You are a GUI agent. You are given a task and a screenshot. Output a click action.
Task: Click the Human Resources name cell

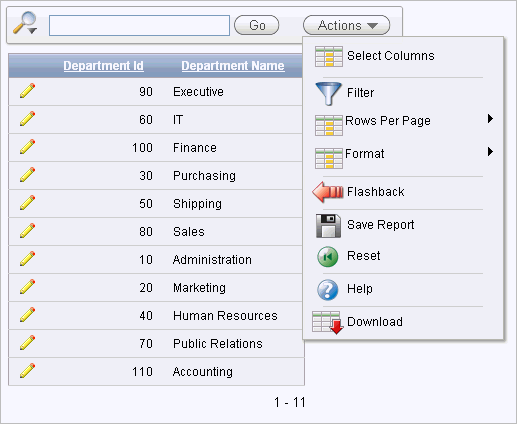[225, 315]
